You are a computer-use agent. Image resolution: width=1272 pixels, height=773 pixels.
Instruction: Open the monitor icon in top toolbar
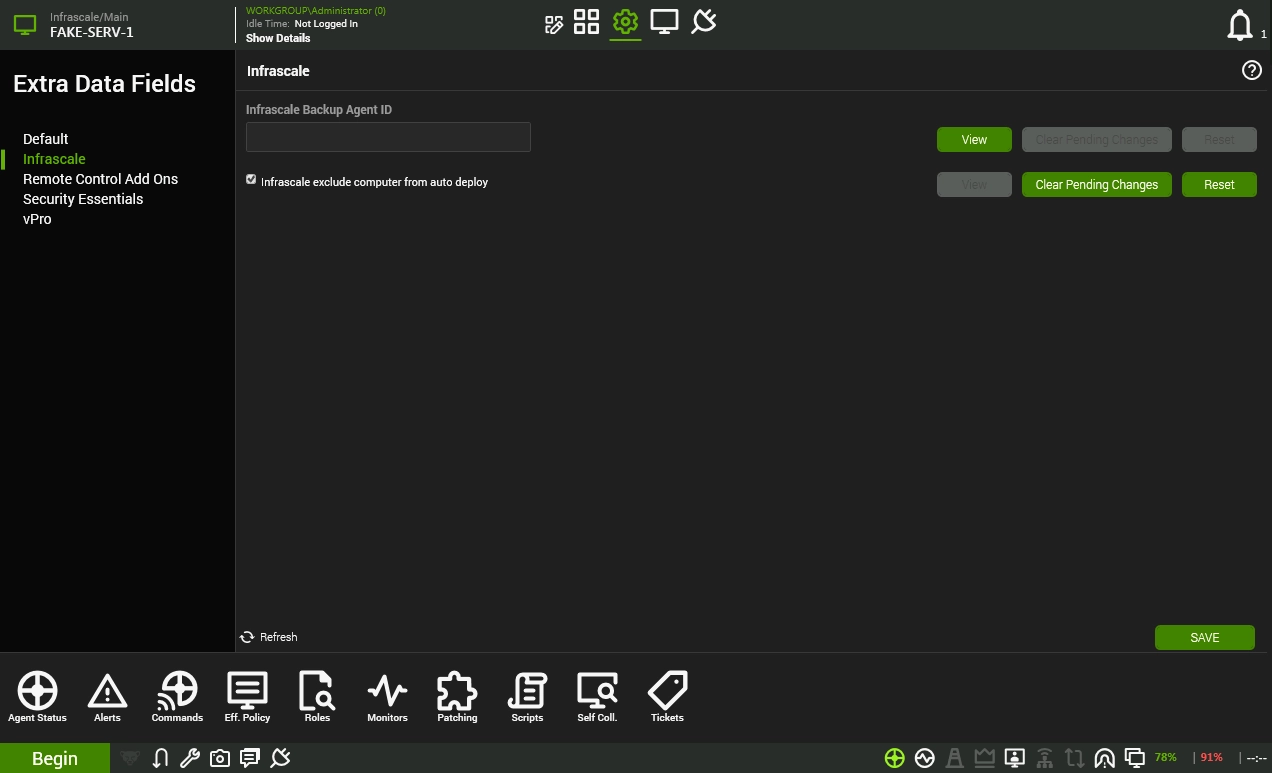coord(664,22)
